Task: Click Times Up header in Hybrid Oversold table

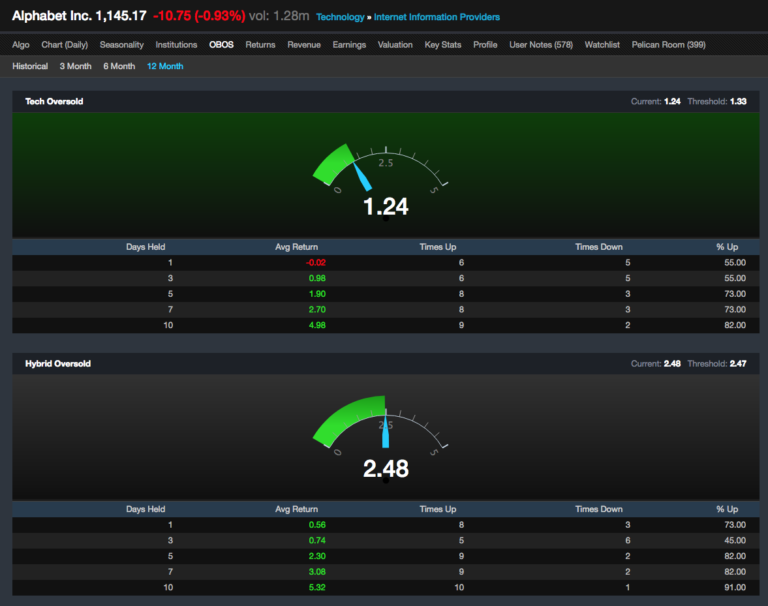Action: pos(437,509)
